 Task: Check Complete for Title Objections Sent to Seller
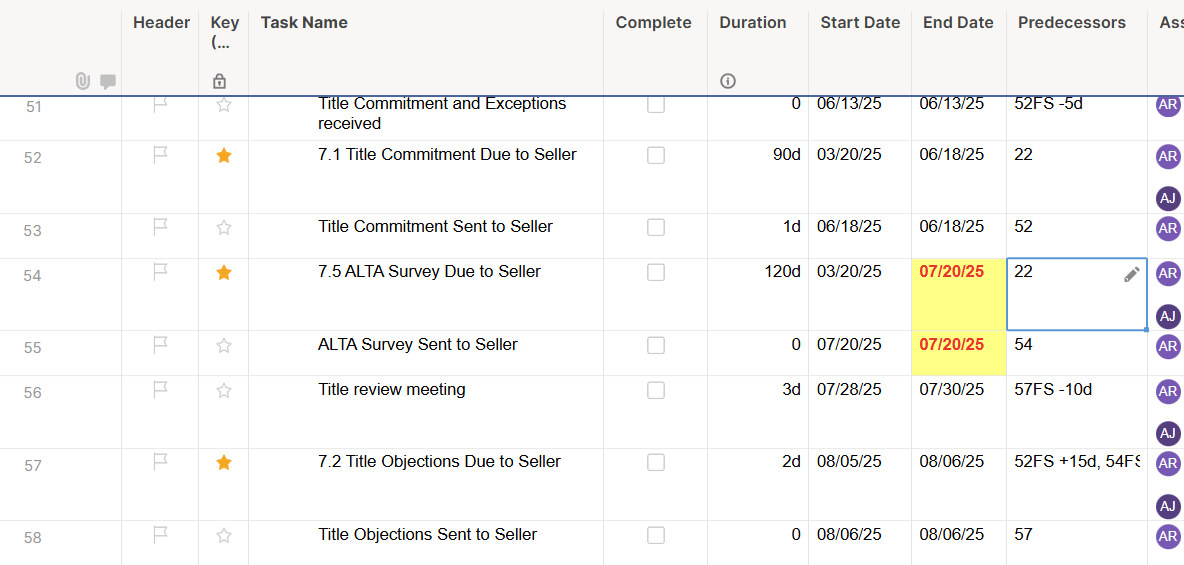pyautogui.click(x=656, y=536)
